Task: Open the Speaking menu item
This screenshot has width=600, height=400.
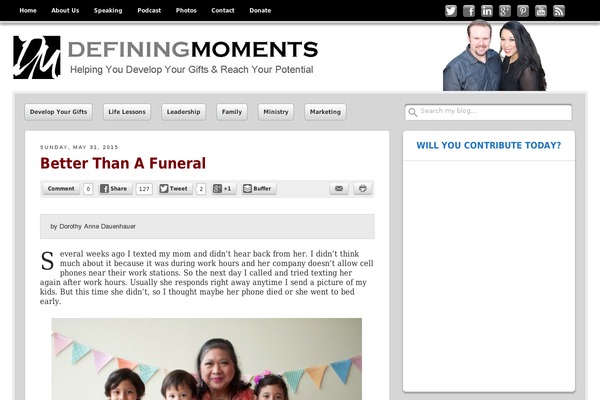Action: point(108,10)
